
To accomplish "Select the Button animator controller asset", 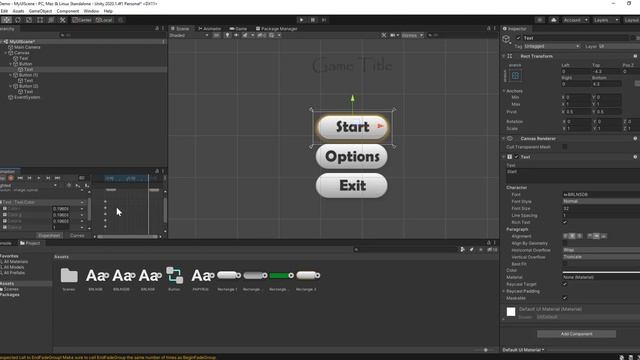I will click(x=174, y=278).
